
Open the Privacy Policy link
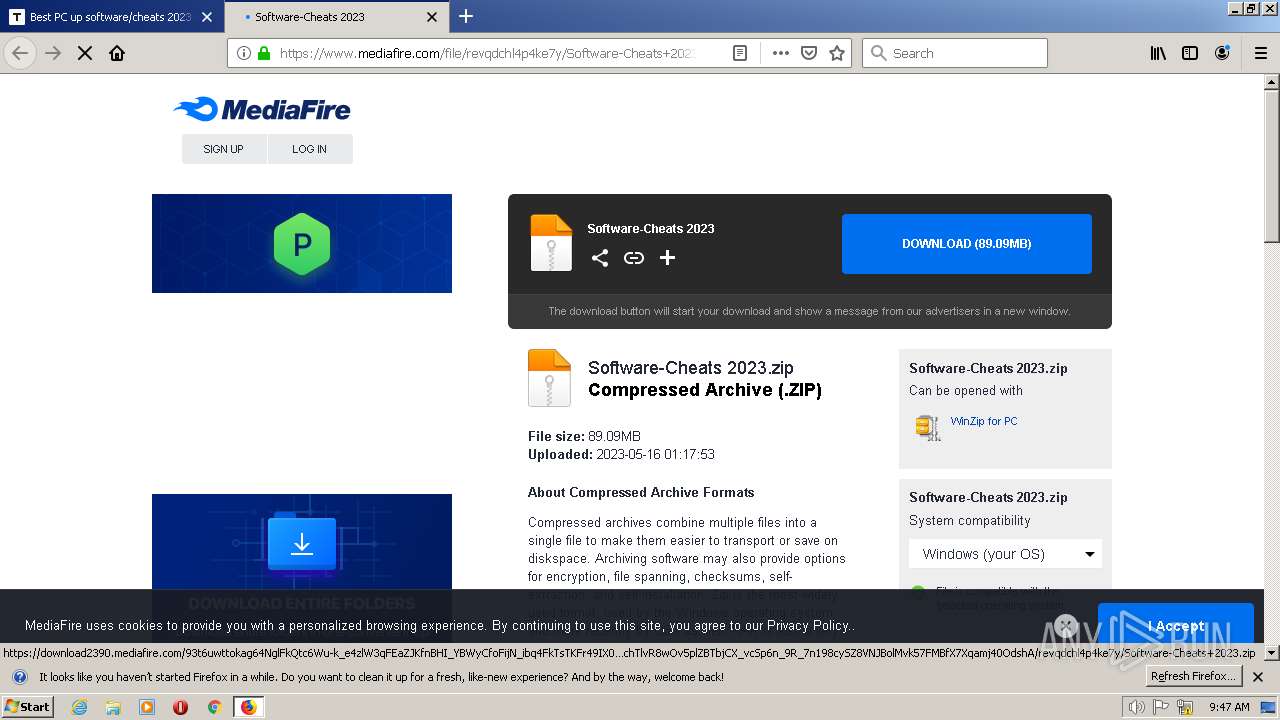808,626
